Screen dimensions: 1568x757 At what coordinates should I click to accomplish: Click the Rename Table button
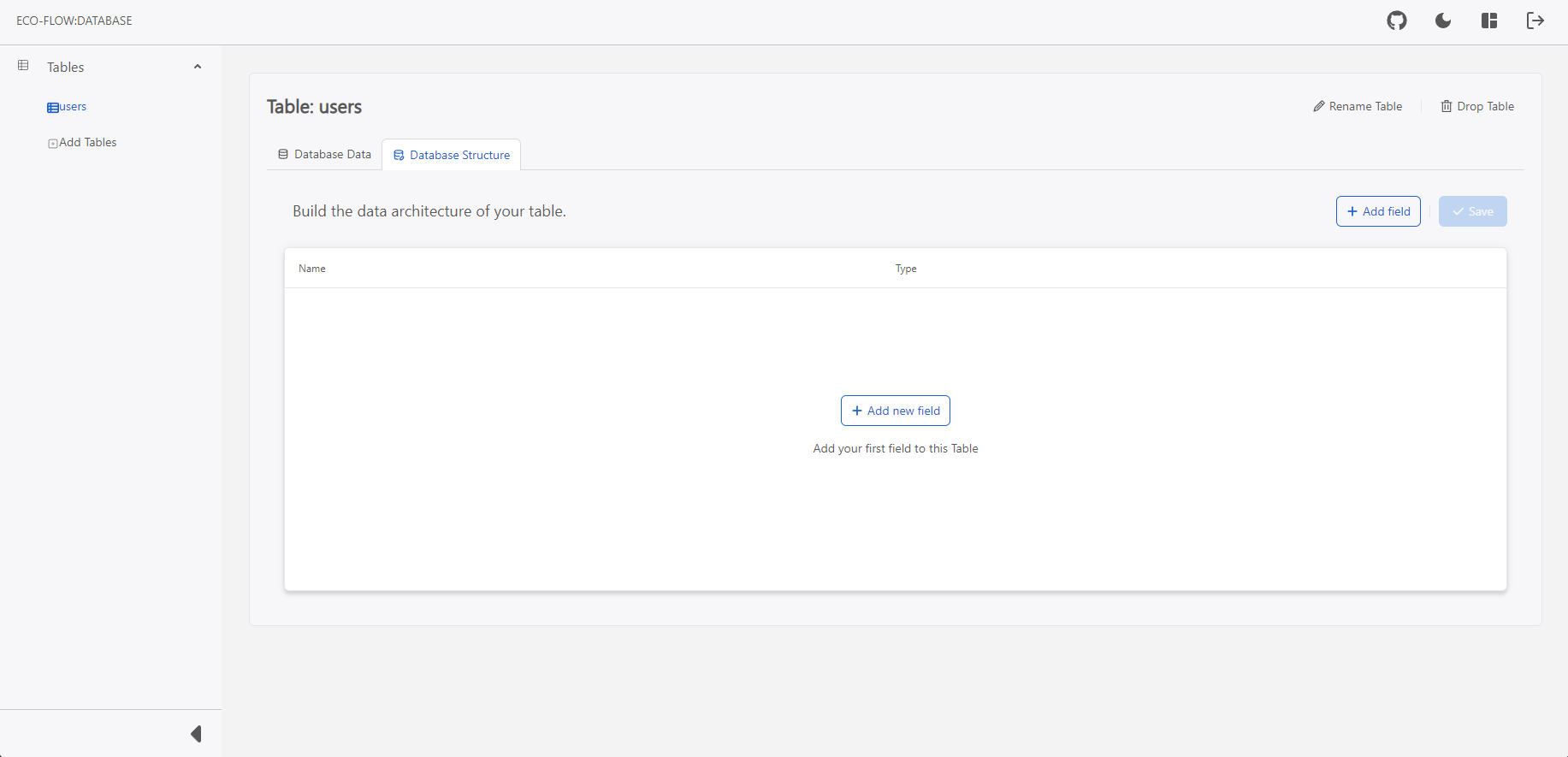[1358, 106]
